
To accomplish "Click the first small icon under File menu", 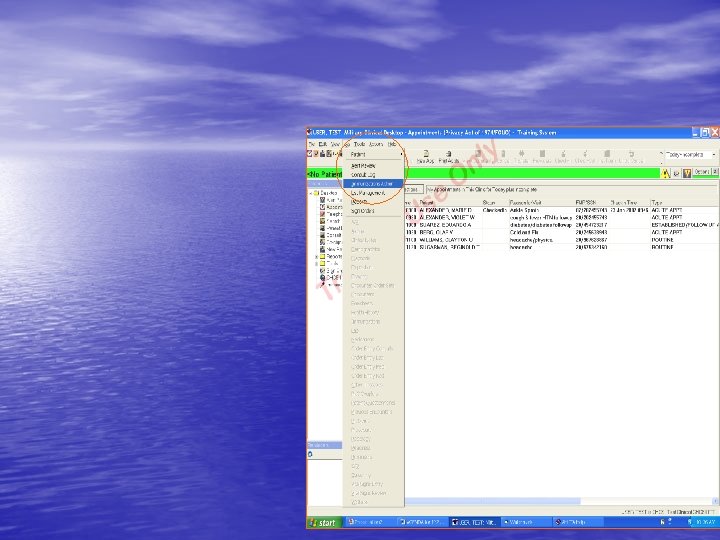I will click(310, 154).
